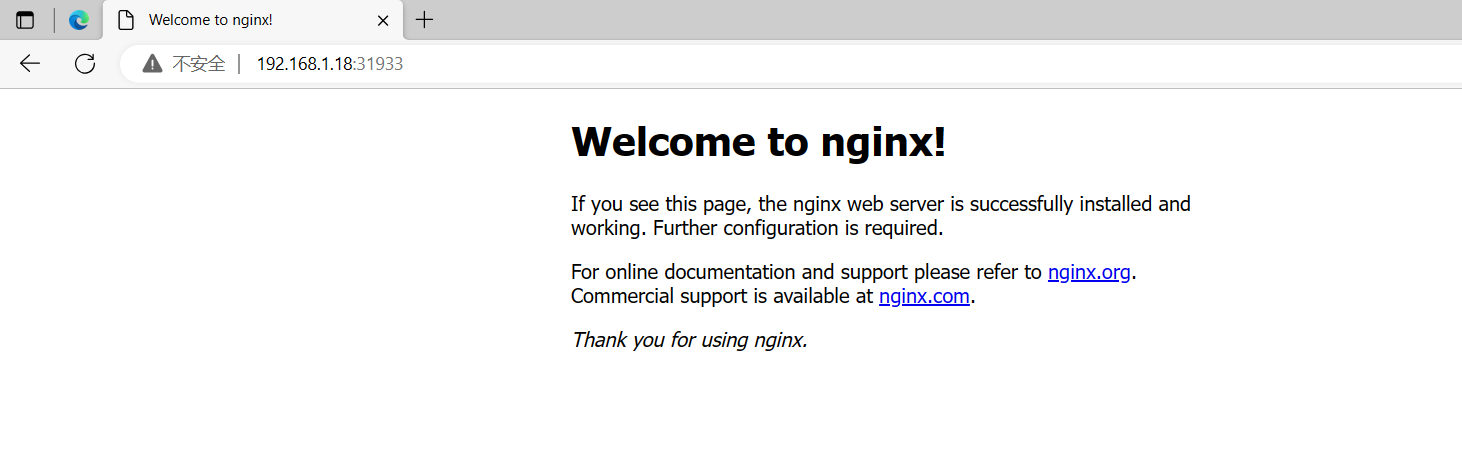Click the 不安全 security label
This screenshot has width=1462, height=451.
point(199,64)
